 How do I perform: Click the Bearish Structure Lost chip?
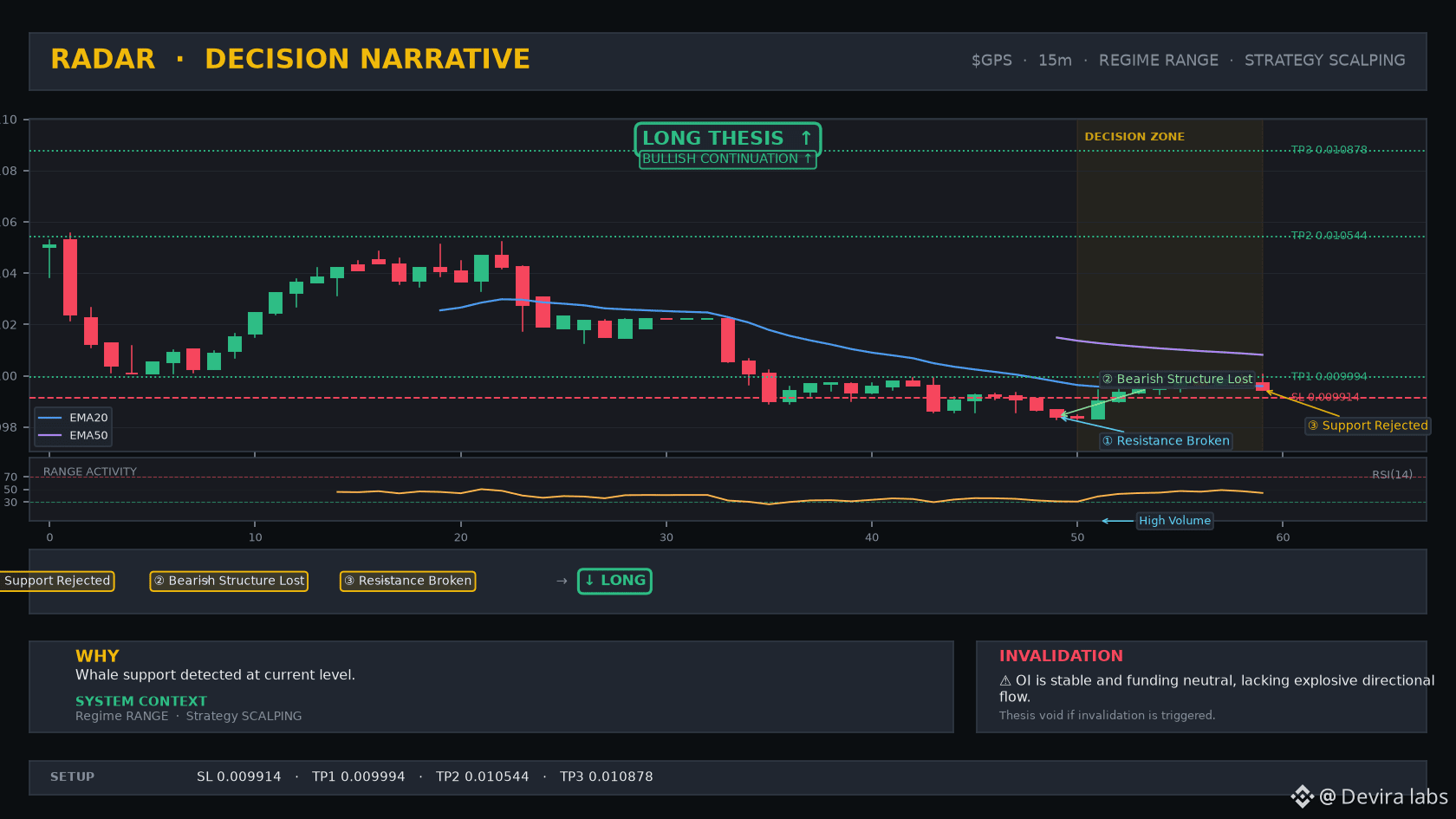click(229, 581)
